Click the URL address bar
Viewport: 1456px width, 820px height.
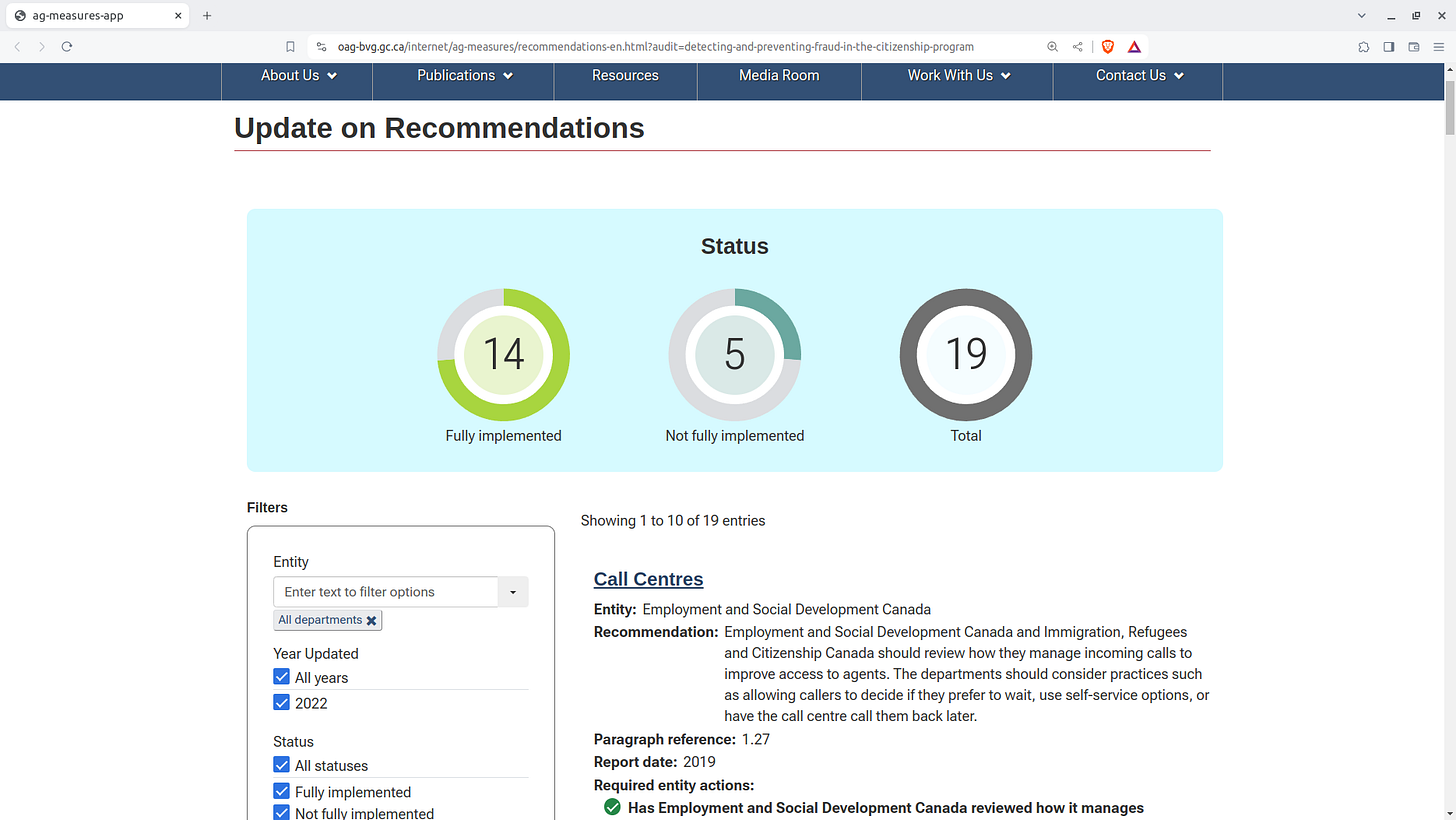pos(656,47)
